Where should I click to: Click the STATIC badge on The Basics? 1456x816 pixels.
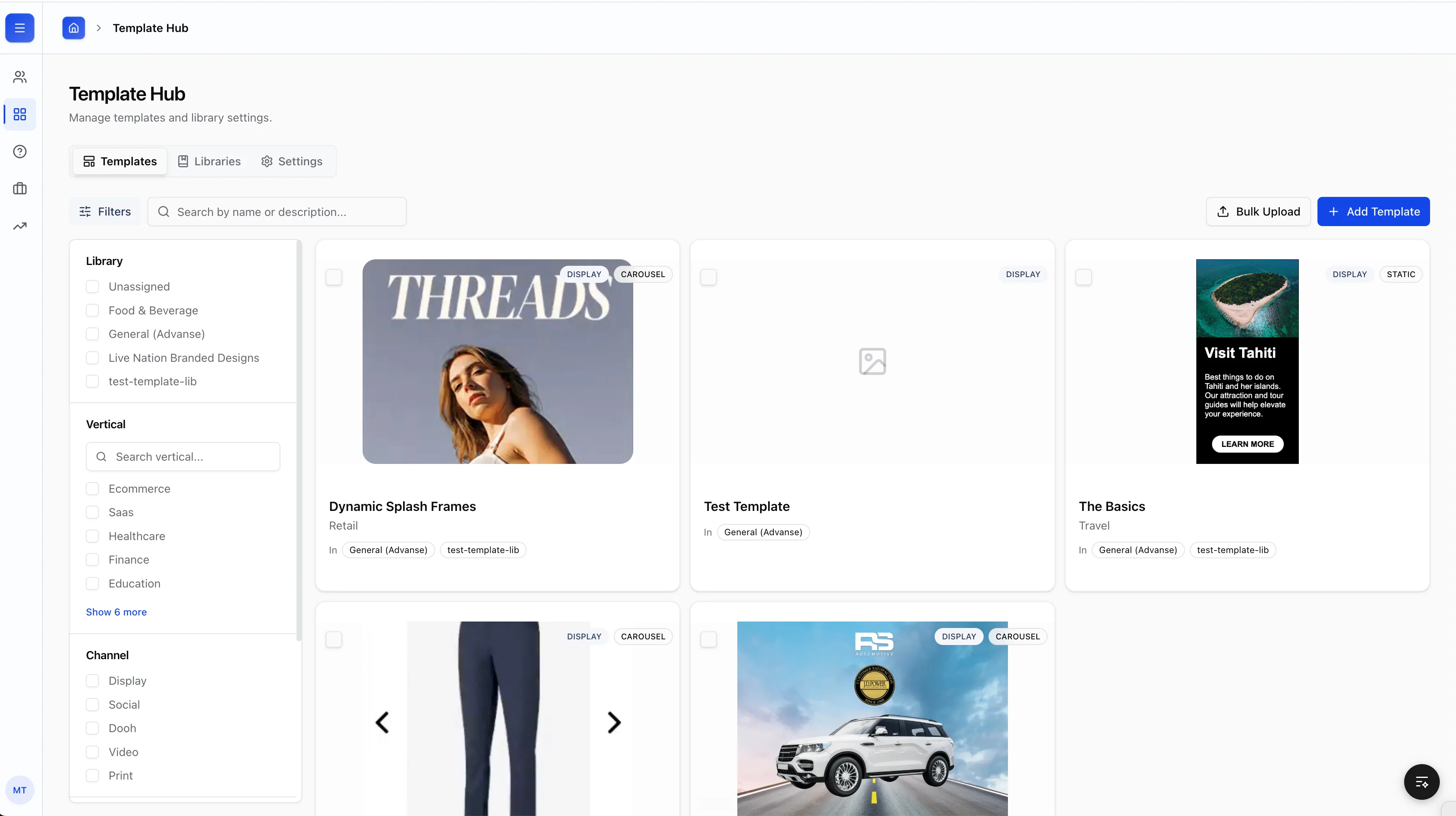1400,275
